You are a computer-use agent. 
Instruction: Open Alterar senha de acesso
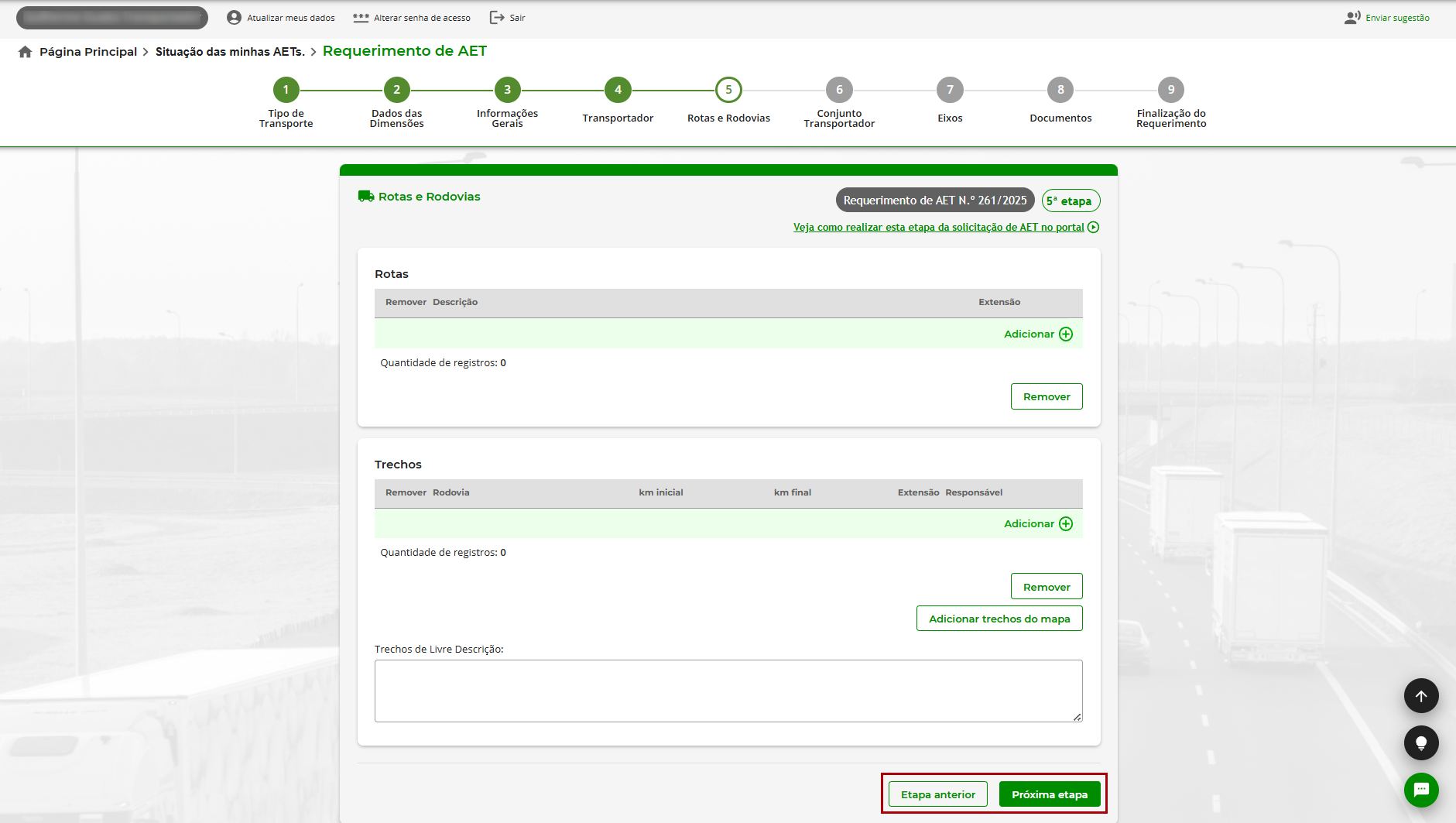[422, 18]
